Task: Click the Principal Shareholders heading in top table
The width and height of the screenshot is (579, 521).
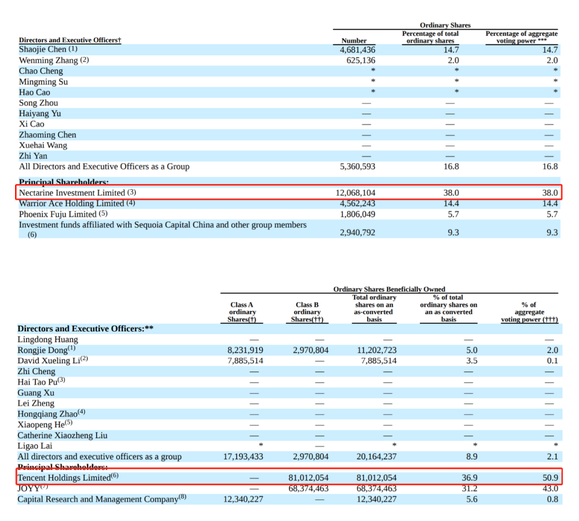Action: (x=64, y=182)
